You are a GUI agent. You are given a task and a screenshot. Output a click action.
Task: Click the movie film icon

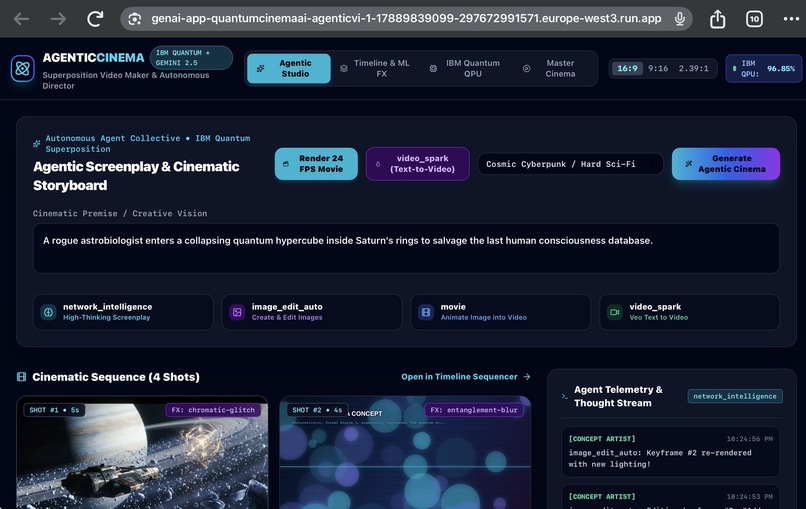pyautogui.click(x=426, y=312)
